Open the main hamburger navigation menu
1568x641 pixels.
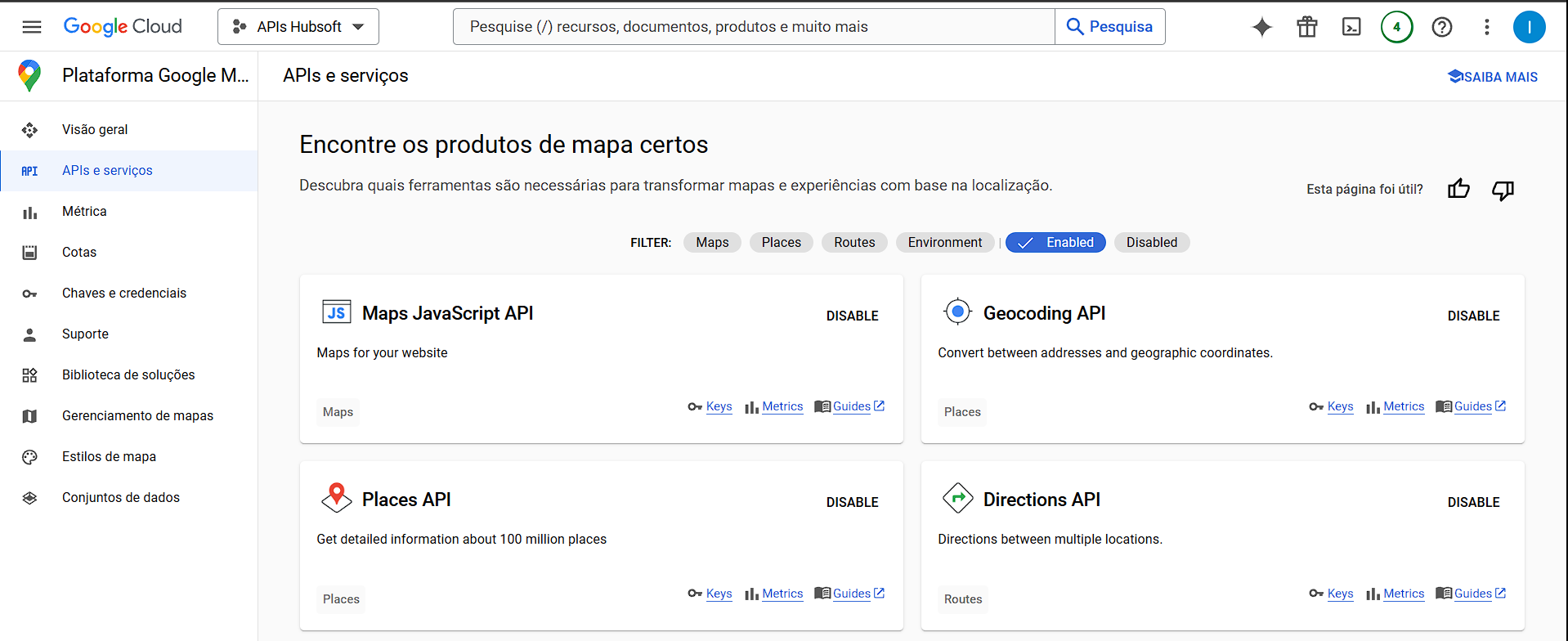pyautogui.click(x=32, y=27)
